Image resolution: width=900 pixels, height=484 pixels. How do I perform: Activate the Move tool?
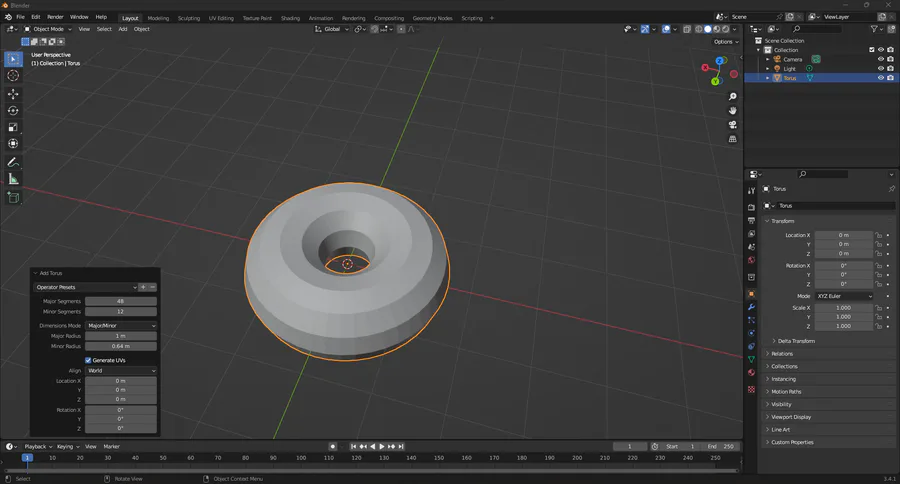point(13,94)
